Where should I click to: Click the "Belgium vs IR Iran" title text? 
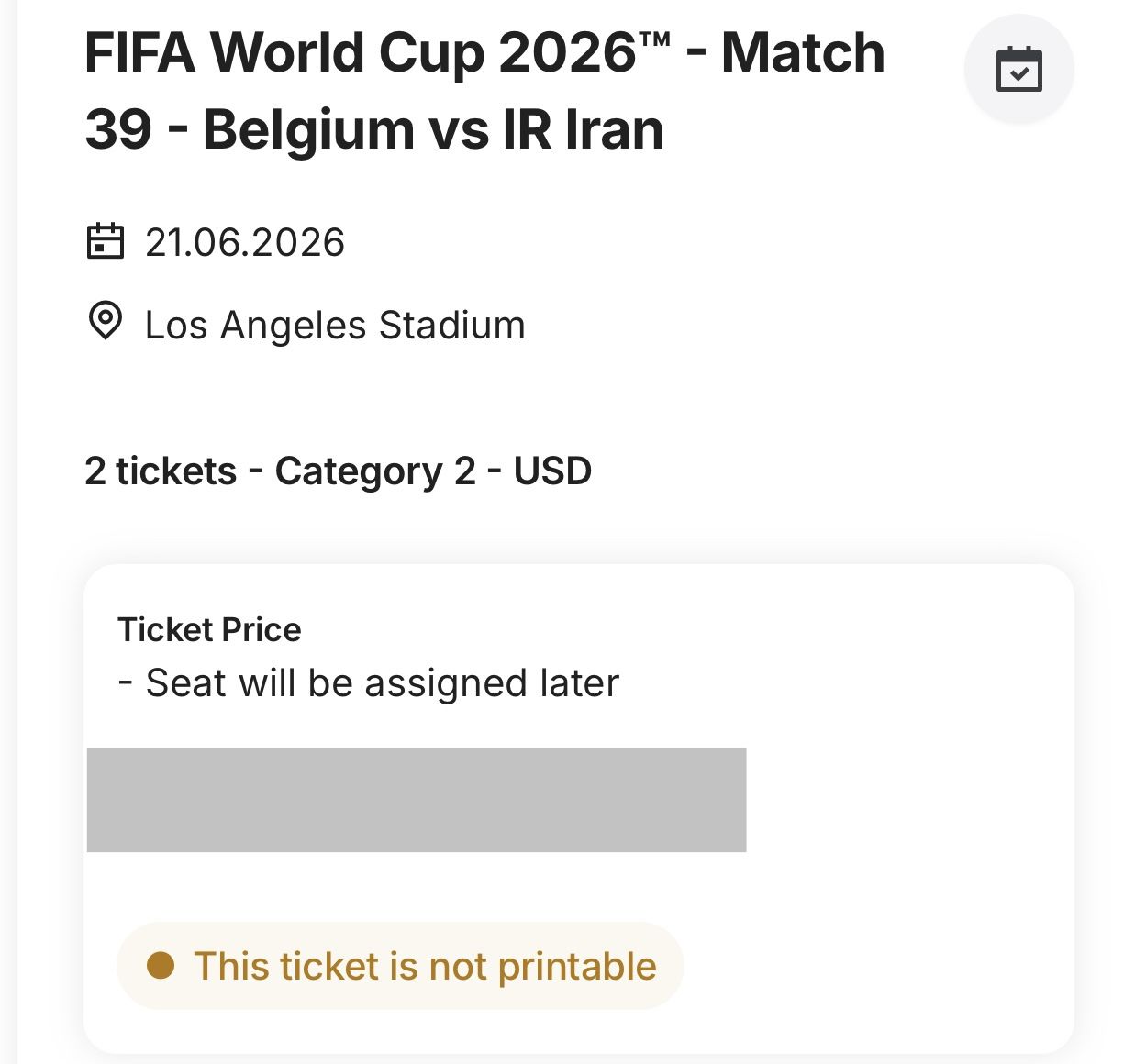coord(433,129)
